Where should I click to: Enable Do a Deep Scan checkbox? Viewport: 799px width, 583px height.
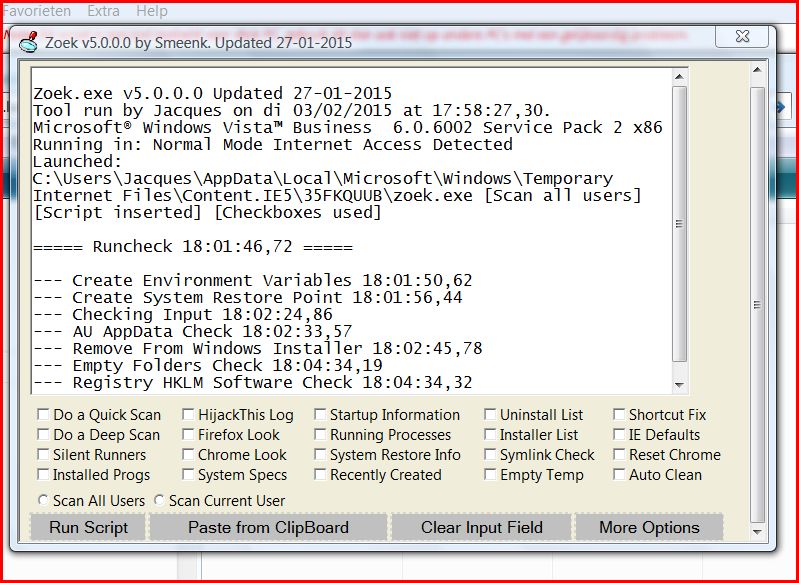(x=43, y=434)
